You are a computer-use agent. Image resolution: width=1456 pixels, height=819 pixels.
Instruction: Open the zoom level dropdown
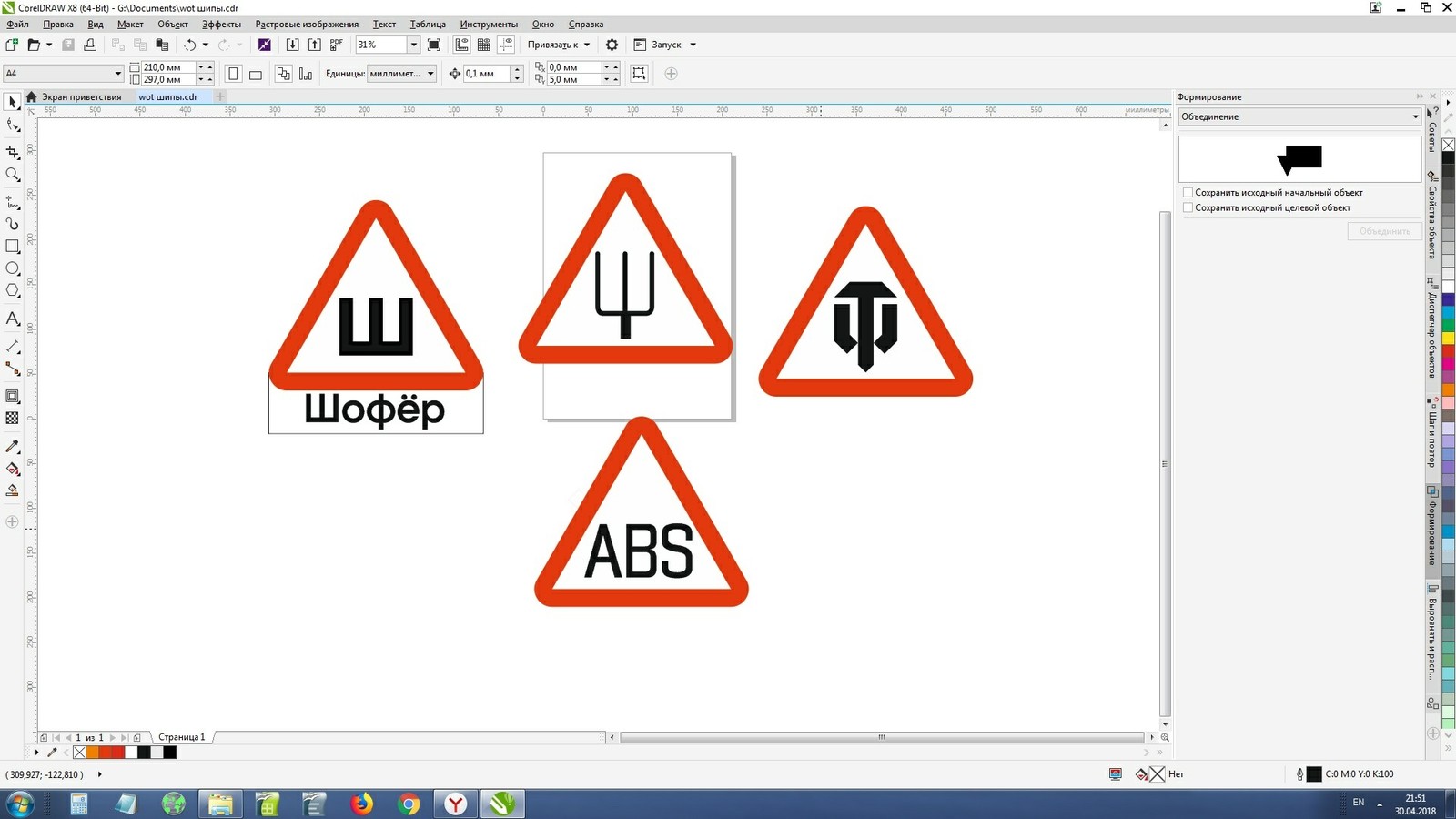tap(413, 45)
